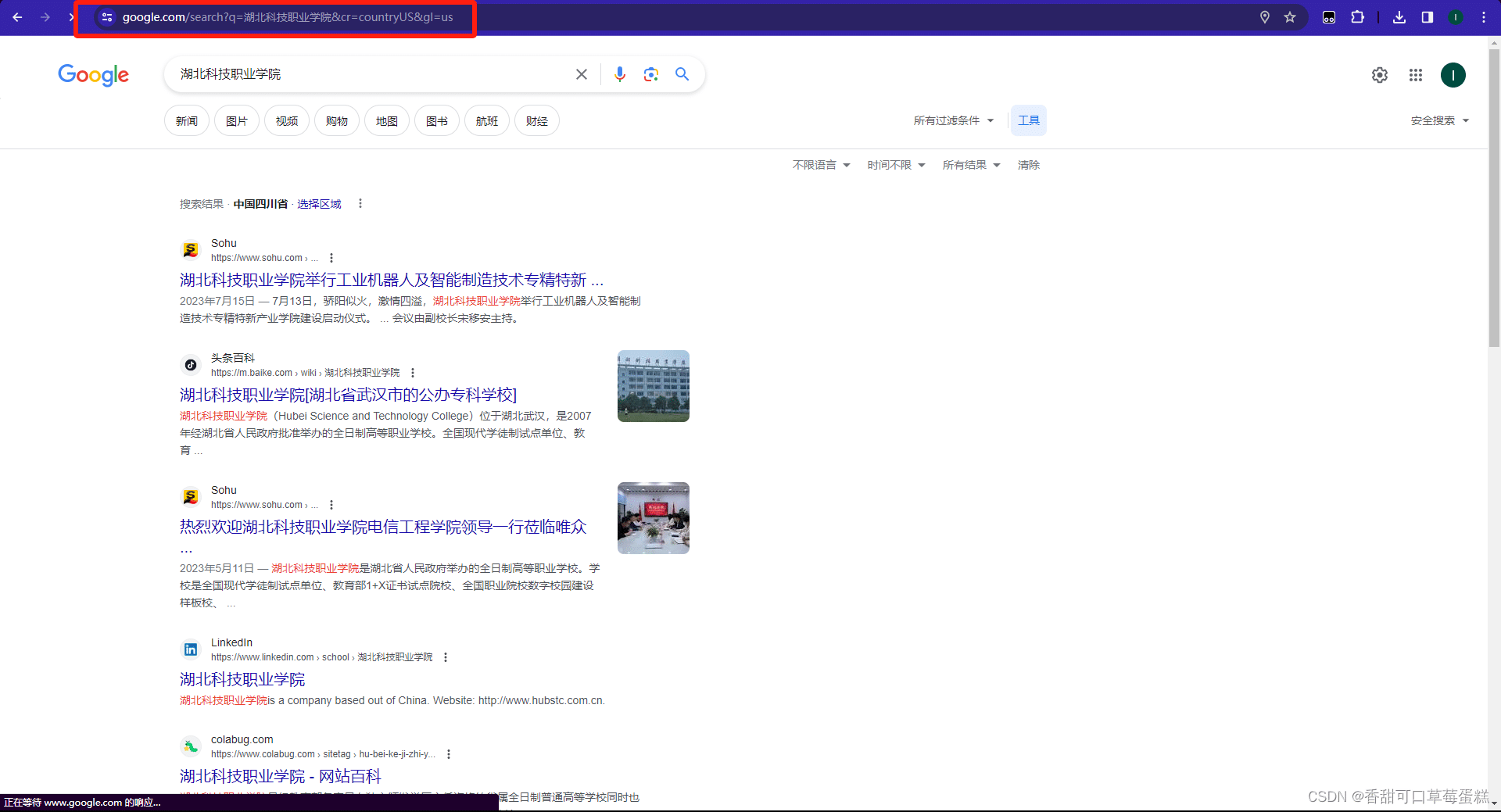1501x812 pixels.
Task: Open site information icon in address bar
Action: point(107,17)
